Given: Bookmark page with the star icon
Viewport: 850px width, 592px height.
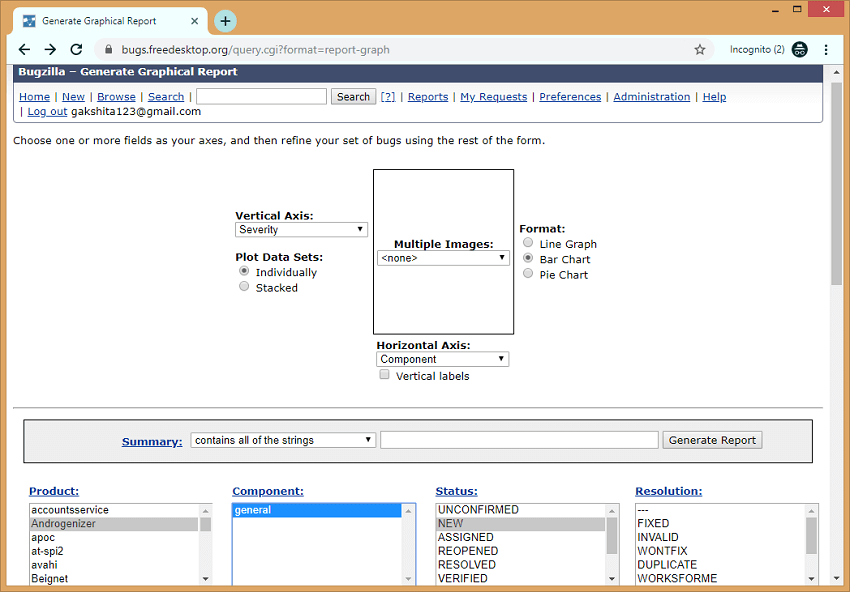Looking at the screenshot, I should coord(700,50).
